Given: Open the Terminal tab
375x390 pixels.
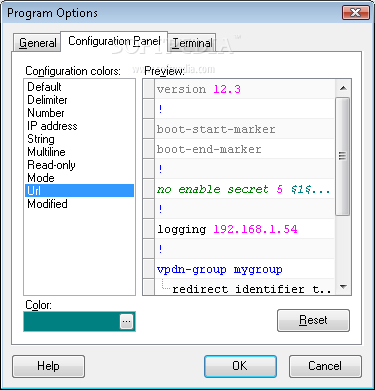Looking at the screenshot, I should click(192, 43).
